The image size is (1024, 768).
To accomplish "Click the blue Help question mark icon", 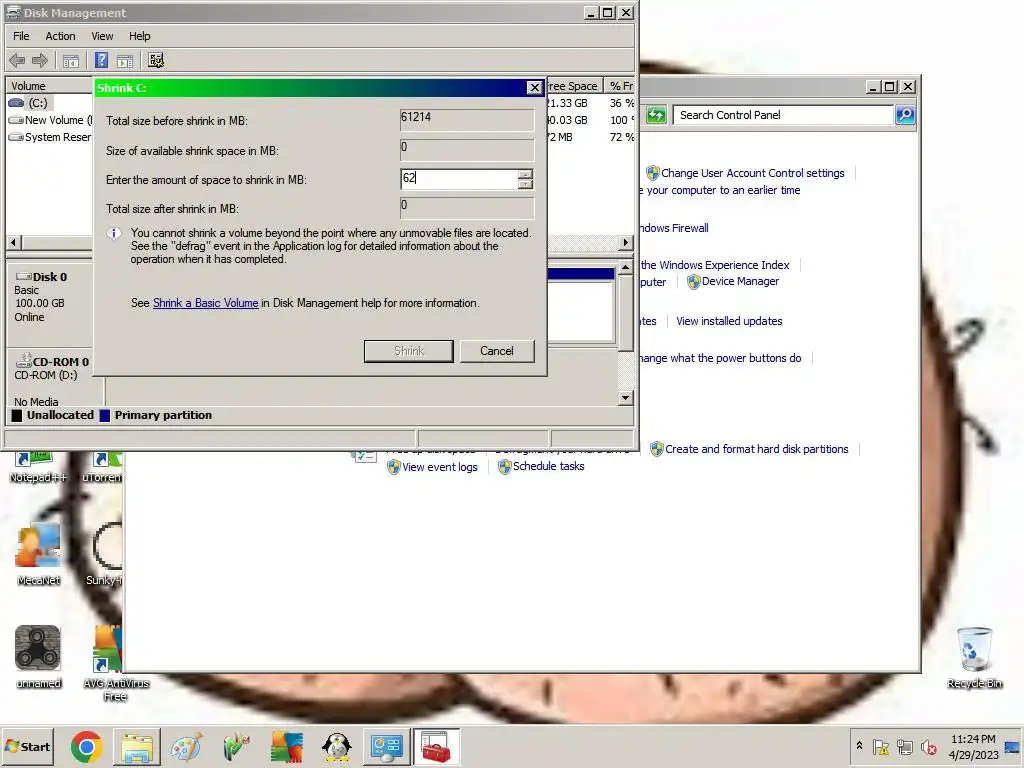I will [101, 61].
